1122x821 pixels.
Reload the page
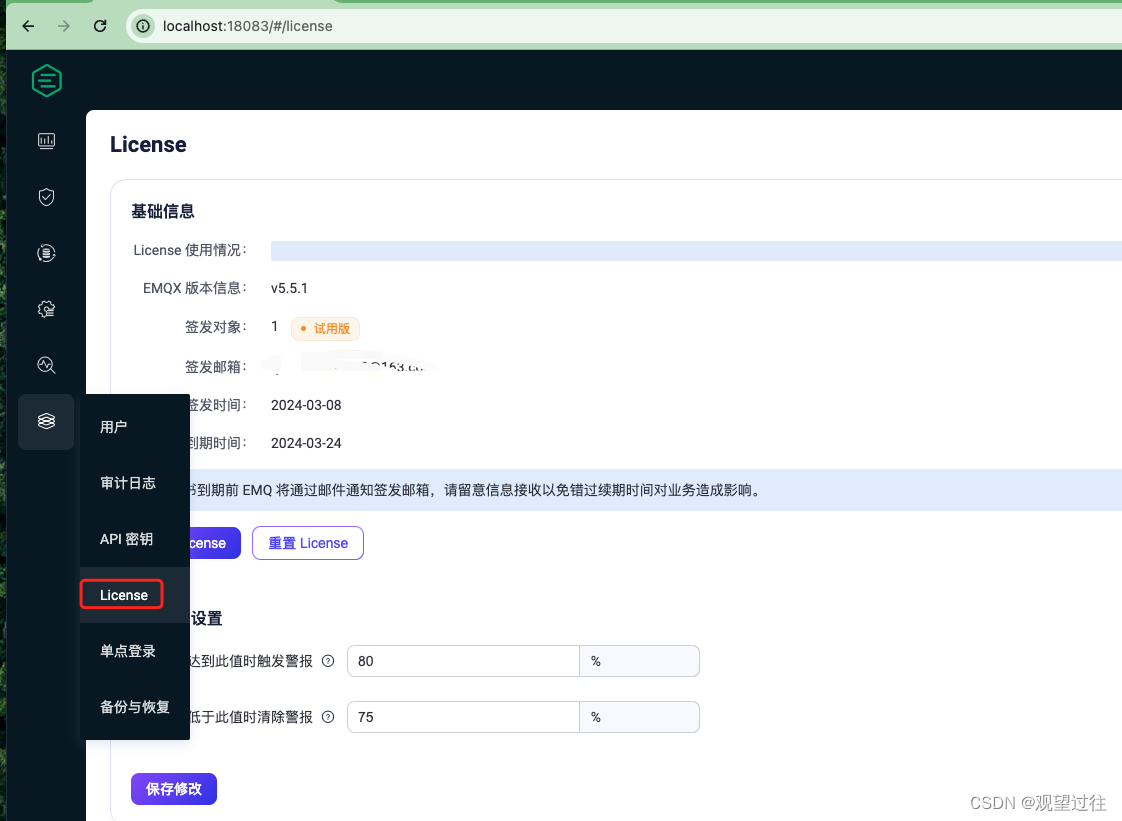click(100, 26)
